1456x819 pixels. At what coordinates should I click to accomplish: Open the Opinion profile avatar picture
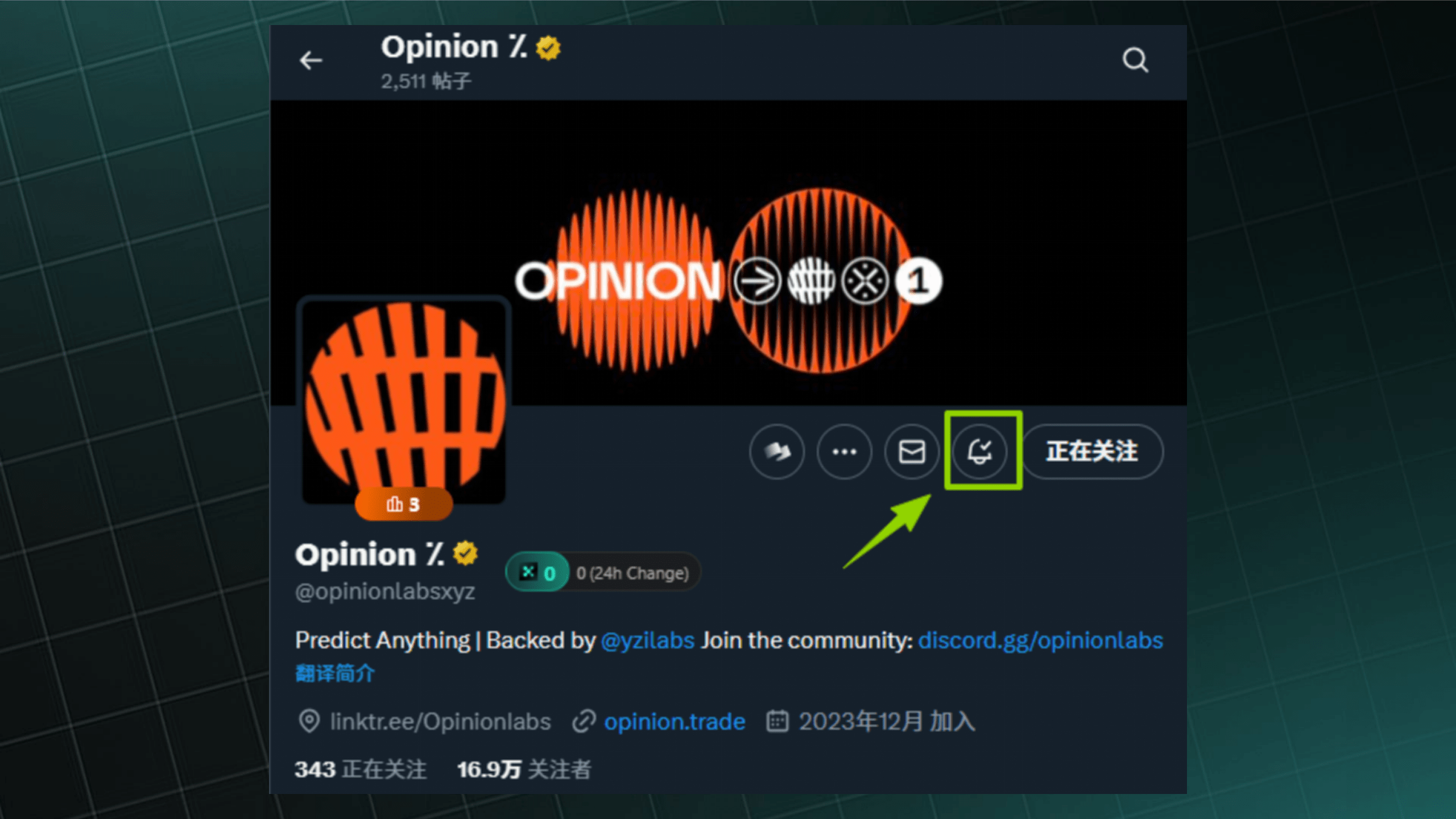pyautogui.click(x=404, y=401)
